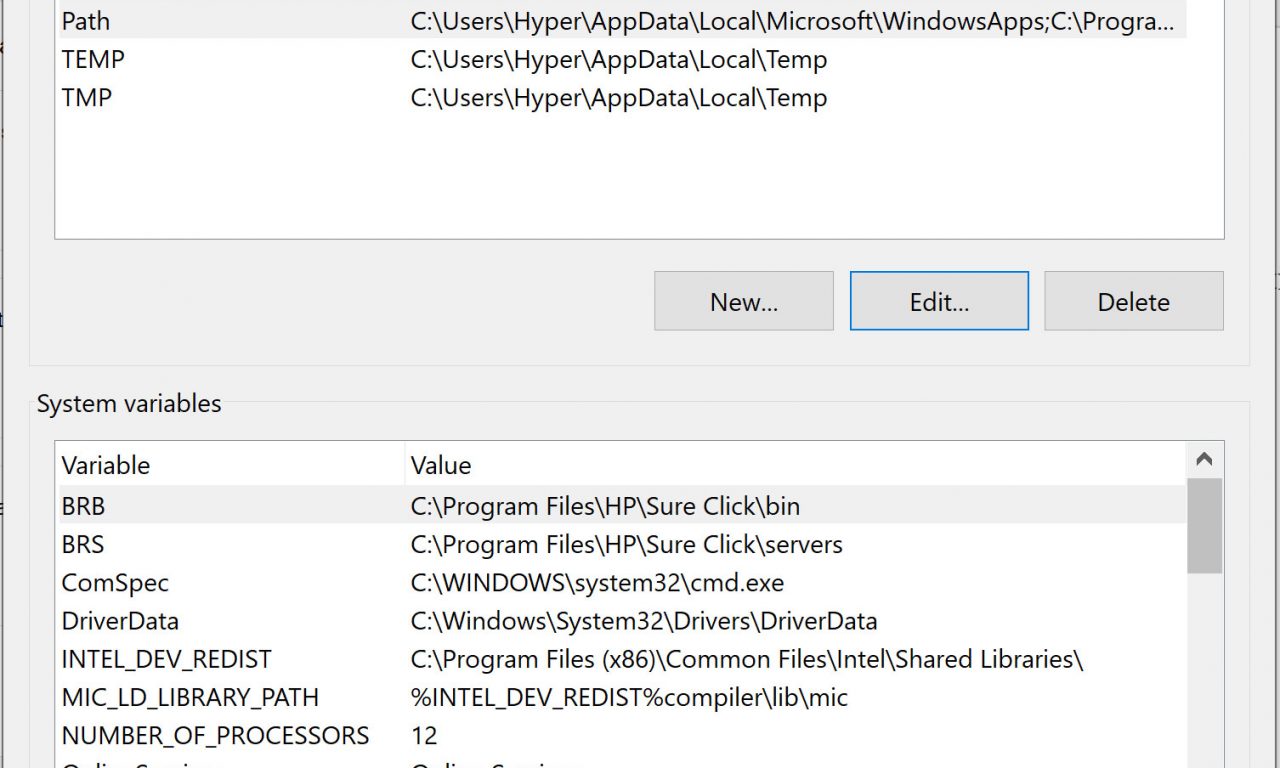Click the Delete button
1280x768 pixels.
click(1133, 301)
